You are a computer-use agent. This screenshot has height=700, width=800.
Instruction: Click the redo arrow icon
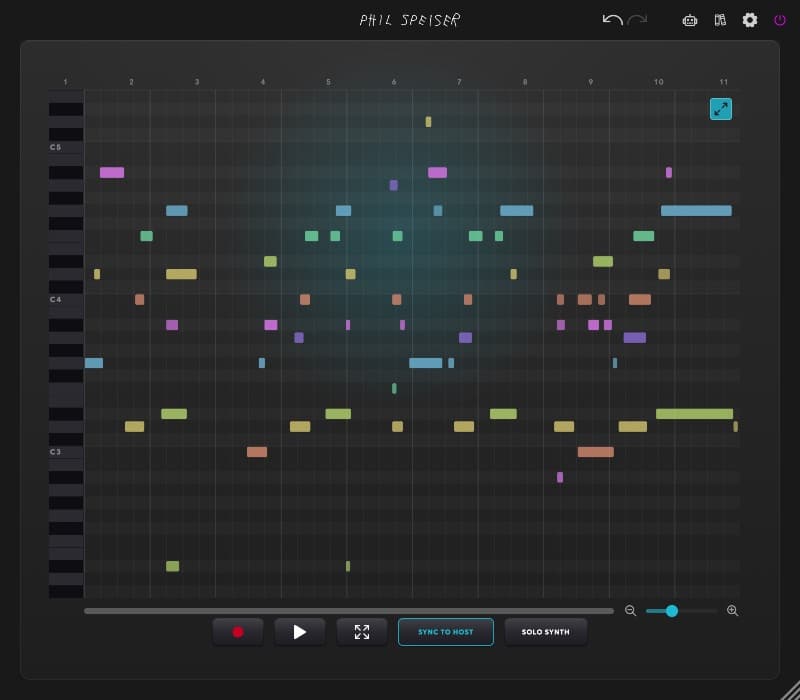tap(637, 20)
